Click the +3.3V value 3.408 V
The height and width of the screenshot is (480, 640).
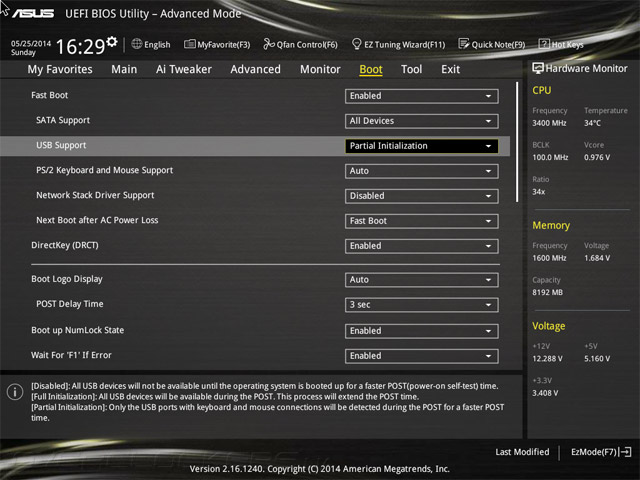coord(545,393)
